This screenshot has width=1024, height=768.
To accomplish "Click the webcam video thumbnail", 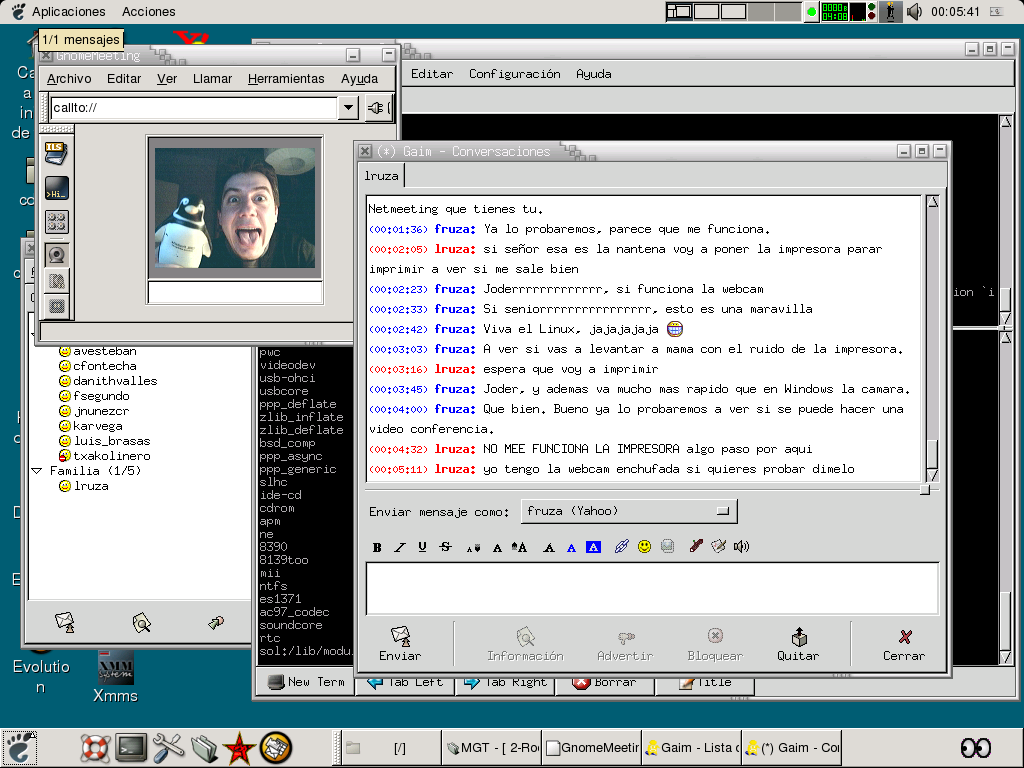I will click(235, 208).
